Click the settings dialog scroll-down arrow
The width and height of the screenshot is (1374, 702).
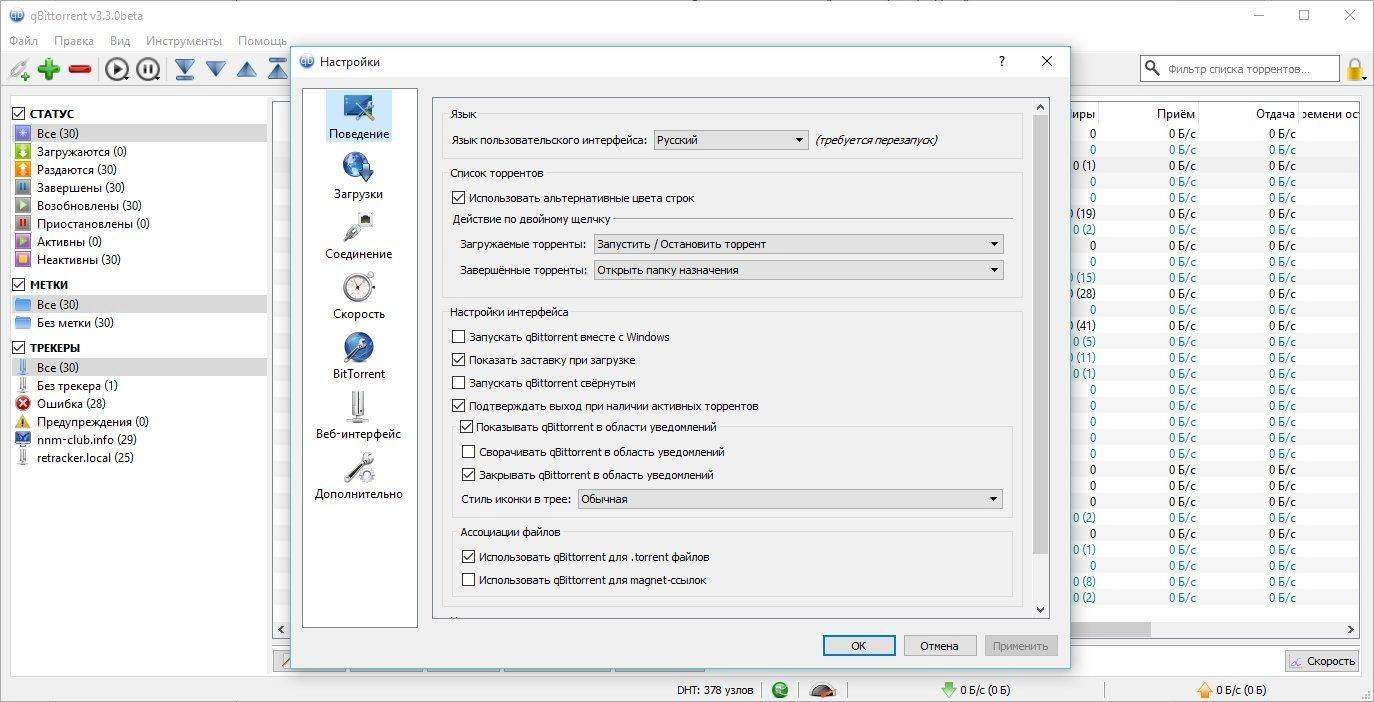point(1040,609)
